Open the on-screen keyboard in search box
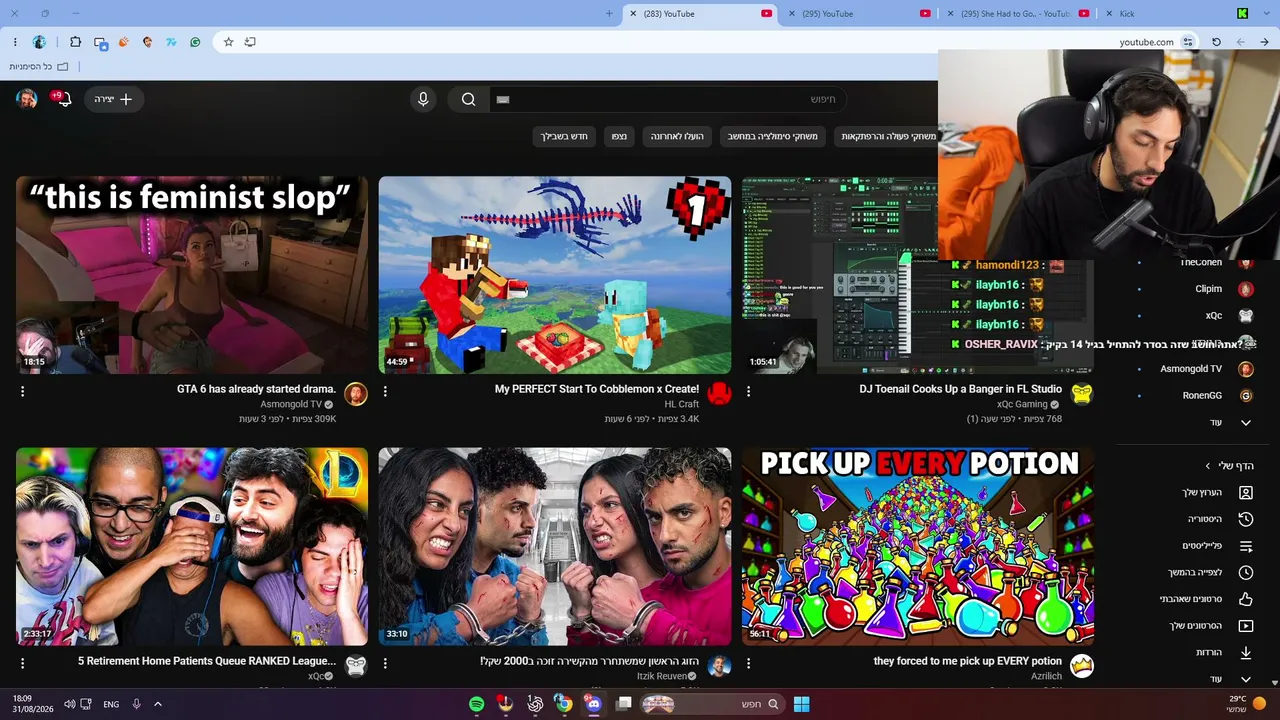Image resolution: width=1280 pixels, height=720 pixels. [503, 99]
